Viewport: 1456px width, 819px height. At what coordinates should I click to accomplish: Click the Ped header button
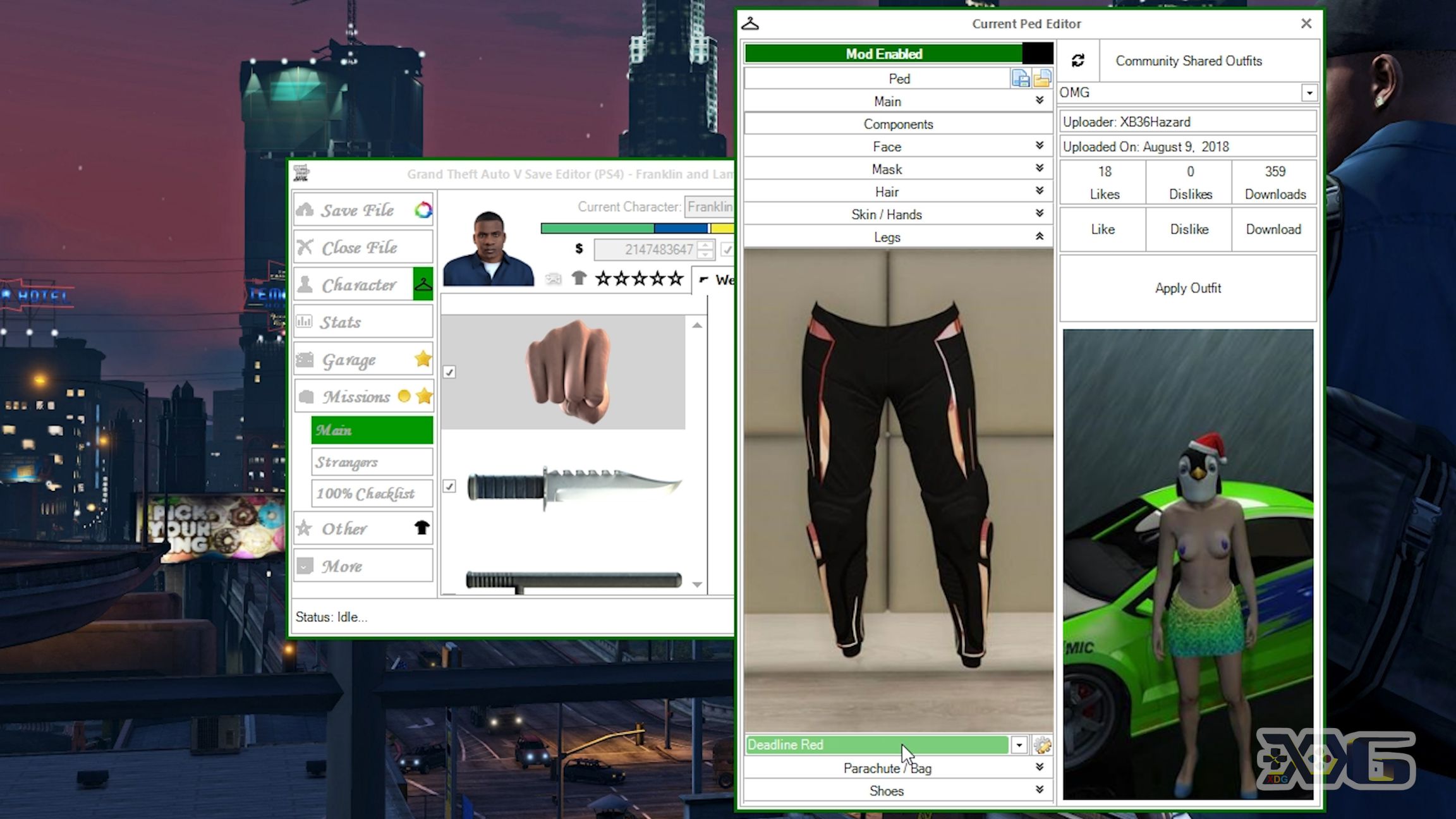click(x=878, y=78)
